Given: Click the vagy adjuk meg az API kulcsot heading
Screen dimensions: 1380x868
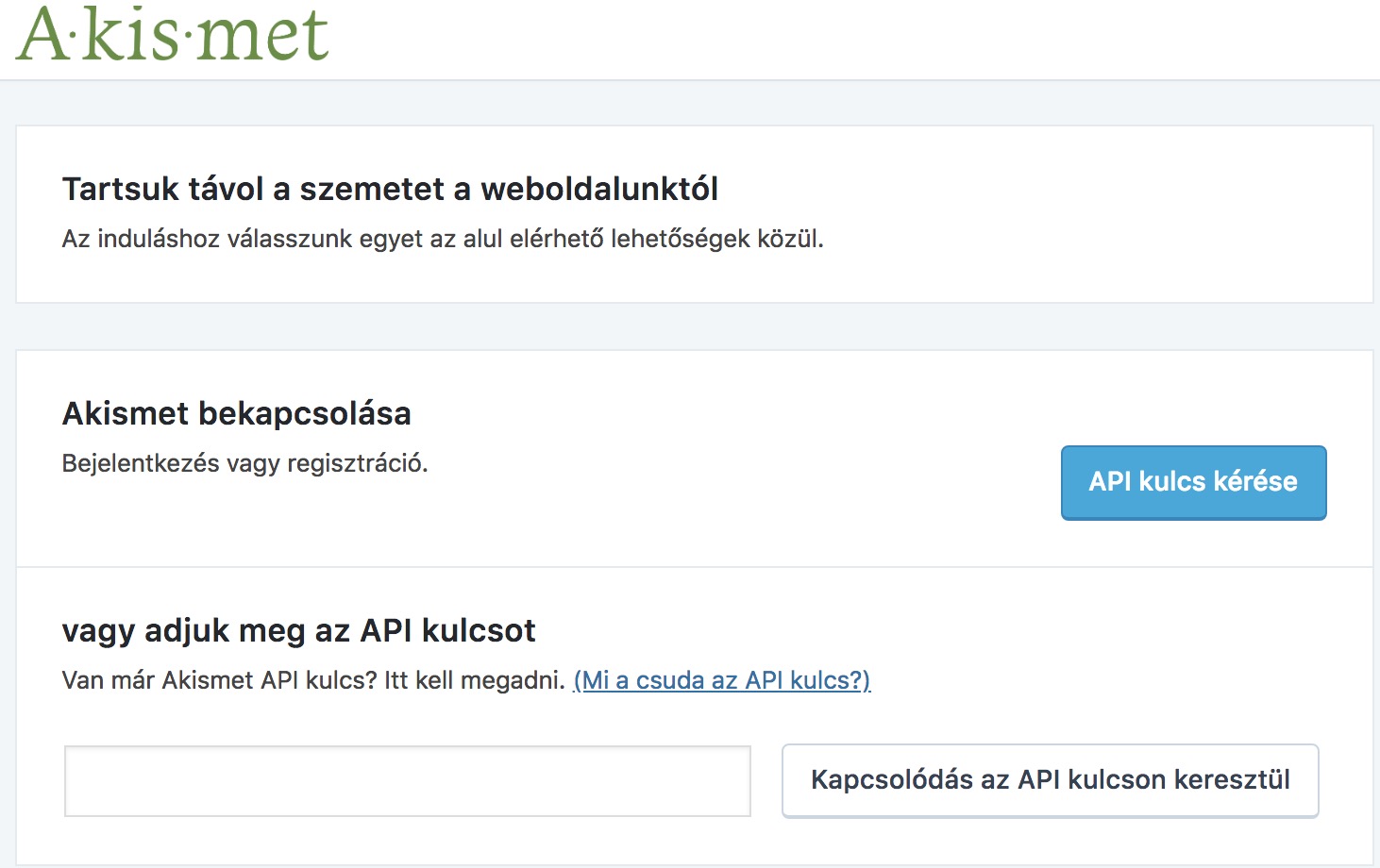Looking at the screenshot, I should click(298, 630).
